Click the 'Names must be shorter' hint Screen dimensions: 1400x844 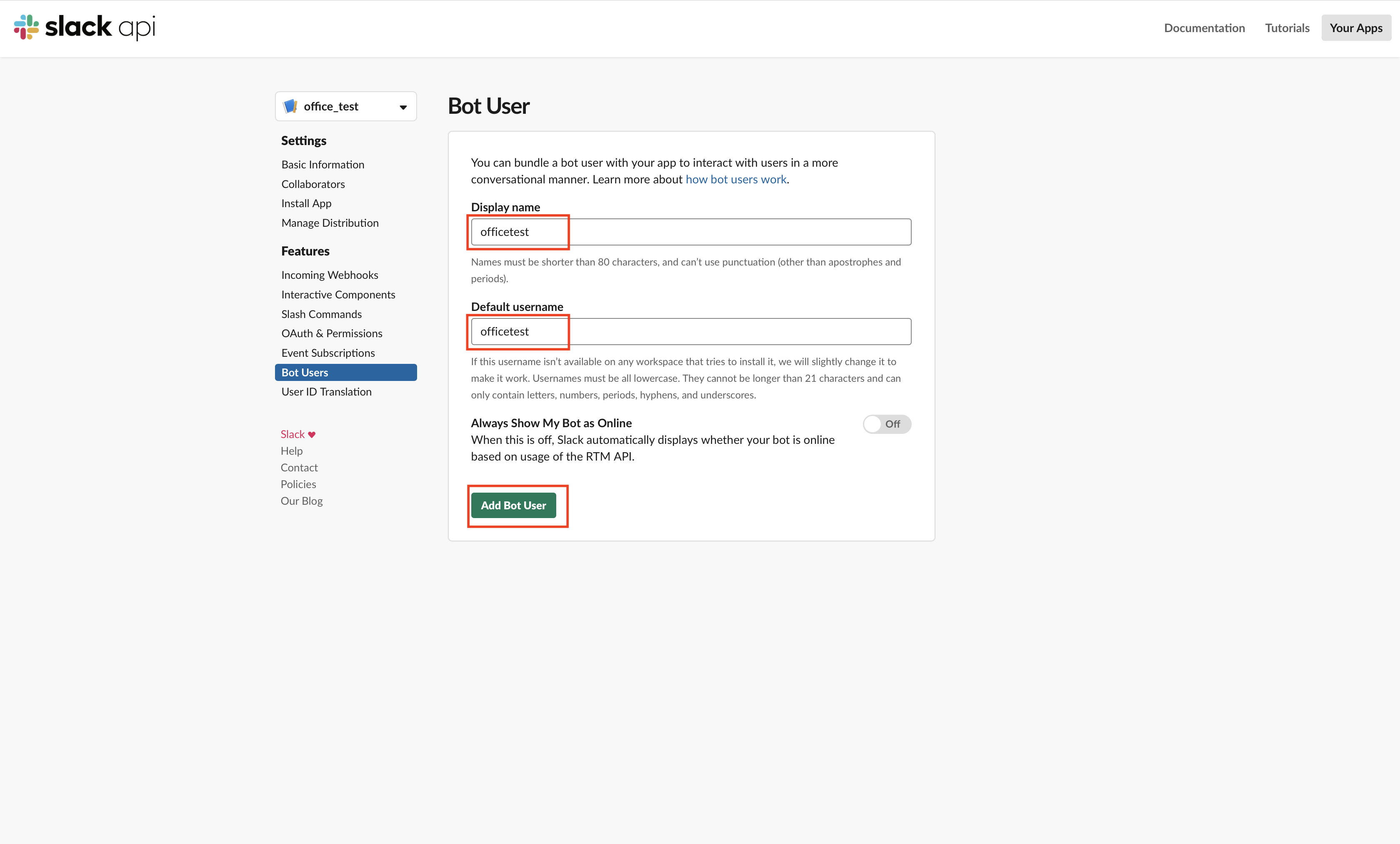(686, 270)
